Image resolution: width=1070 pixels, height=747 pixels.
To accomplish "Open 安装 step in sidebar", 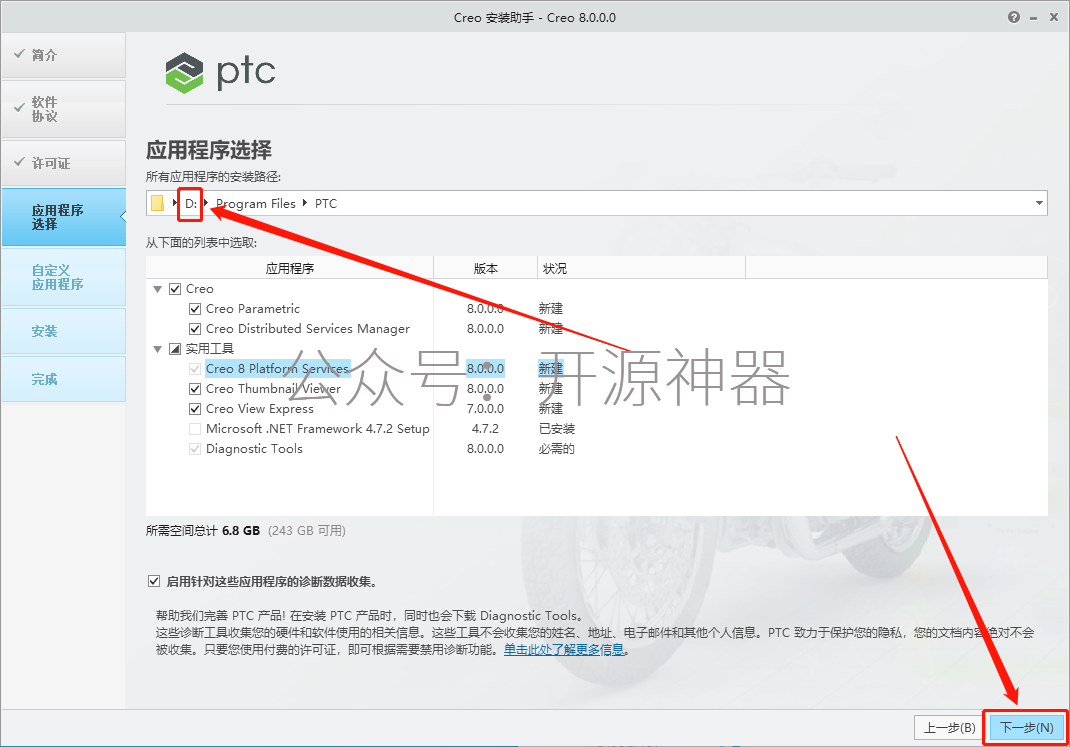I will pos(63,331).
